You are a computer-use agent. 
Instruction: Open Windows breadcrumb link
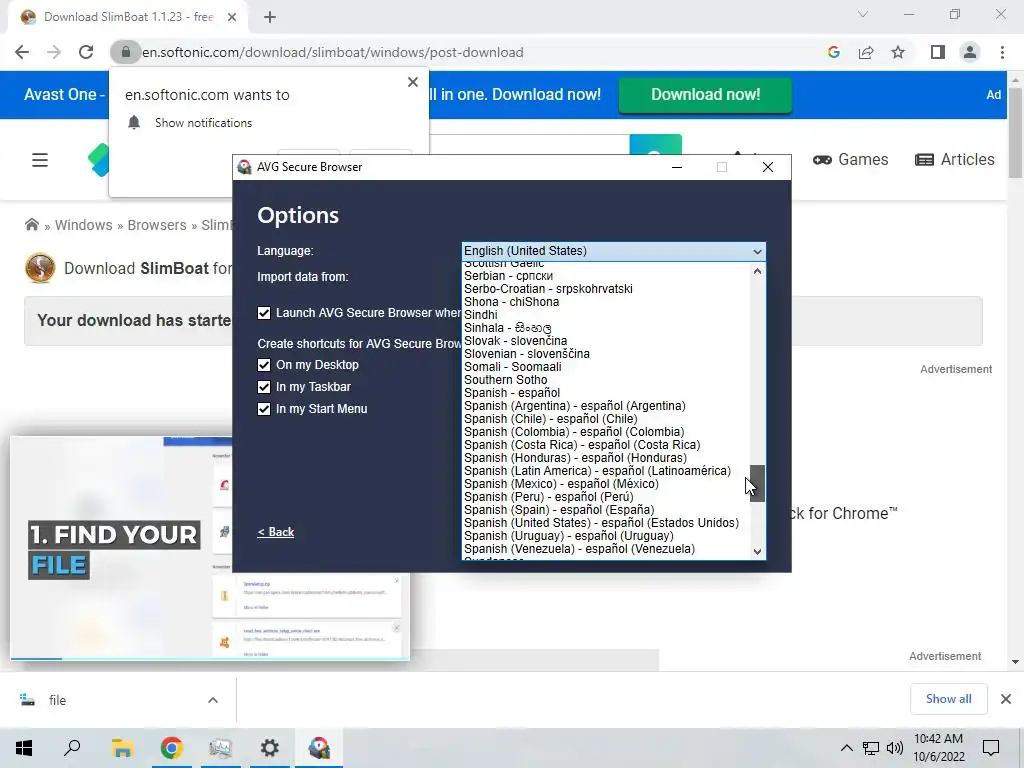pos(84,225)
